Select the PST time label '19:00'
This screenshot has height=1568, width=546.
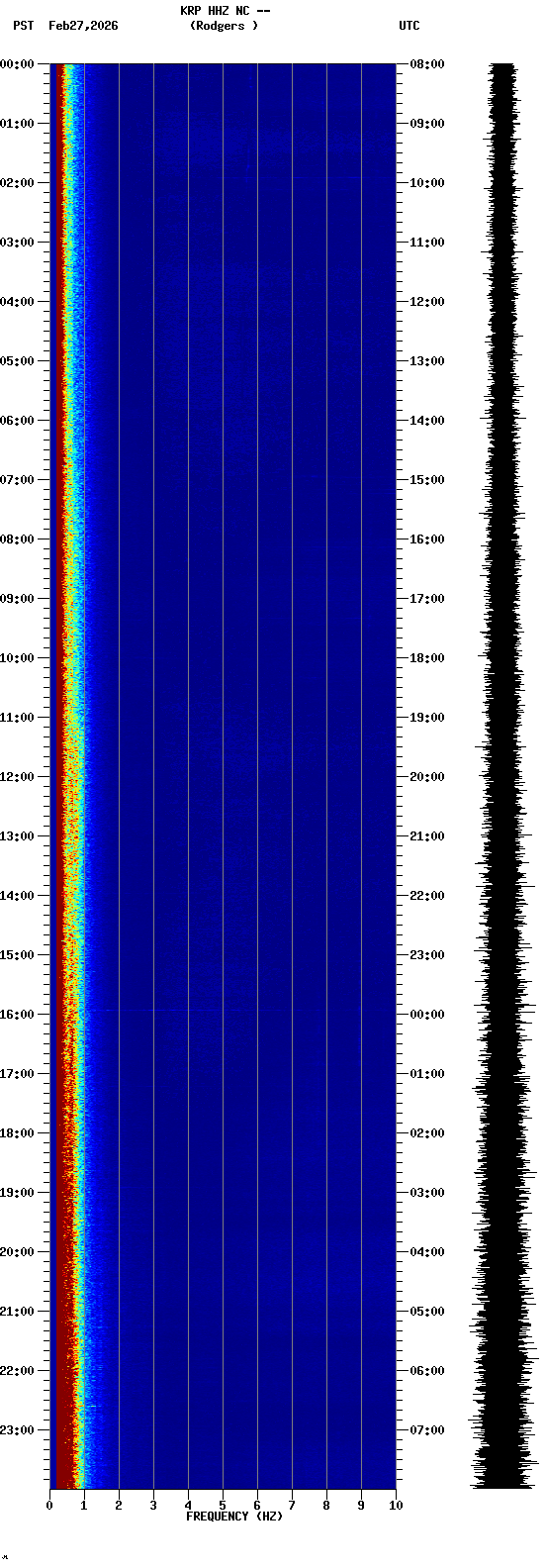tap(17, 1193)
